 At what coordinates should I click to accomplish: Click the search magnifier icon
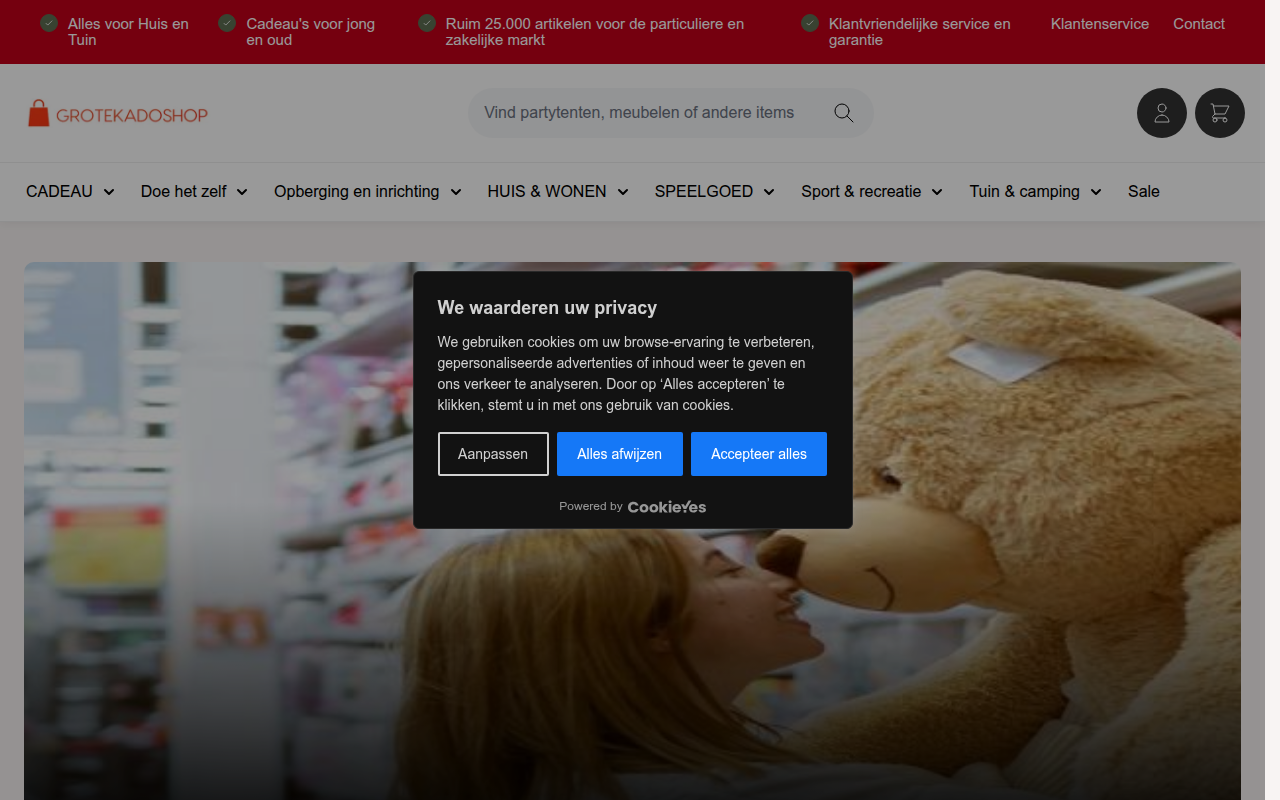click(844, 113)
